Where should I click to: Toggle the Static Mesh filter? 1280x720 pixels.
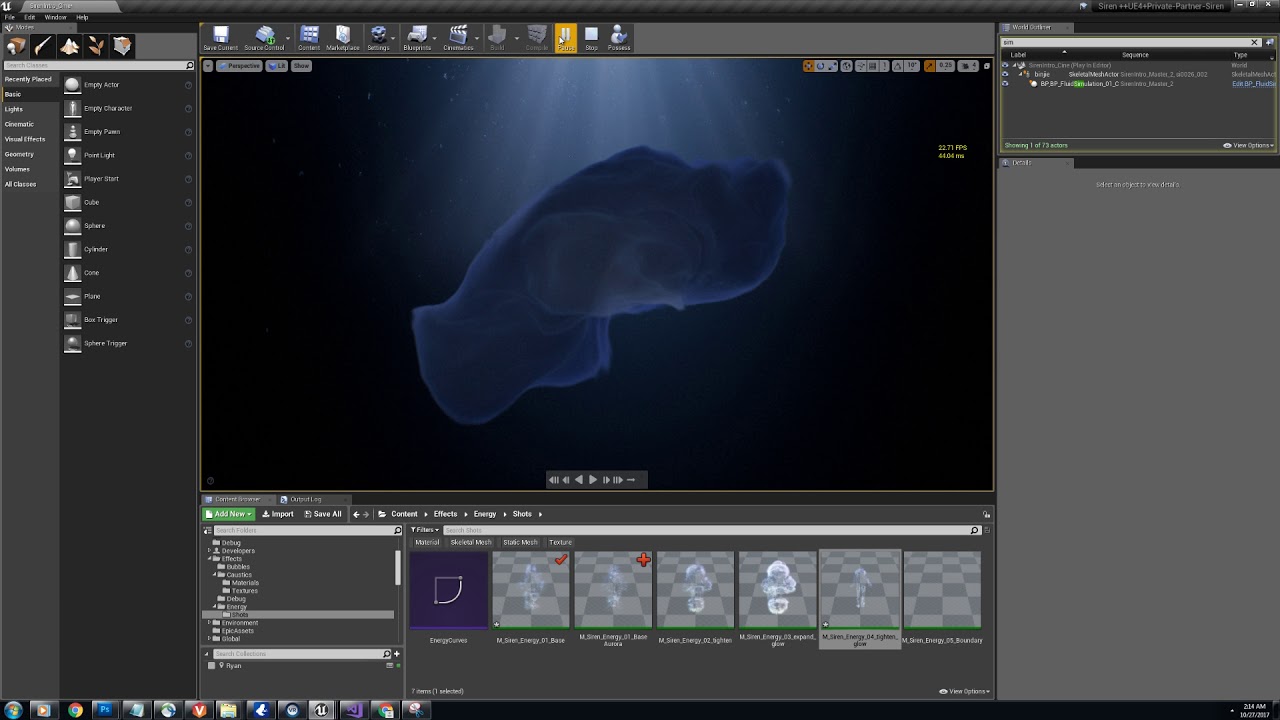click(520, 542)
